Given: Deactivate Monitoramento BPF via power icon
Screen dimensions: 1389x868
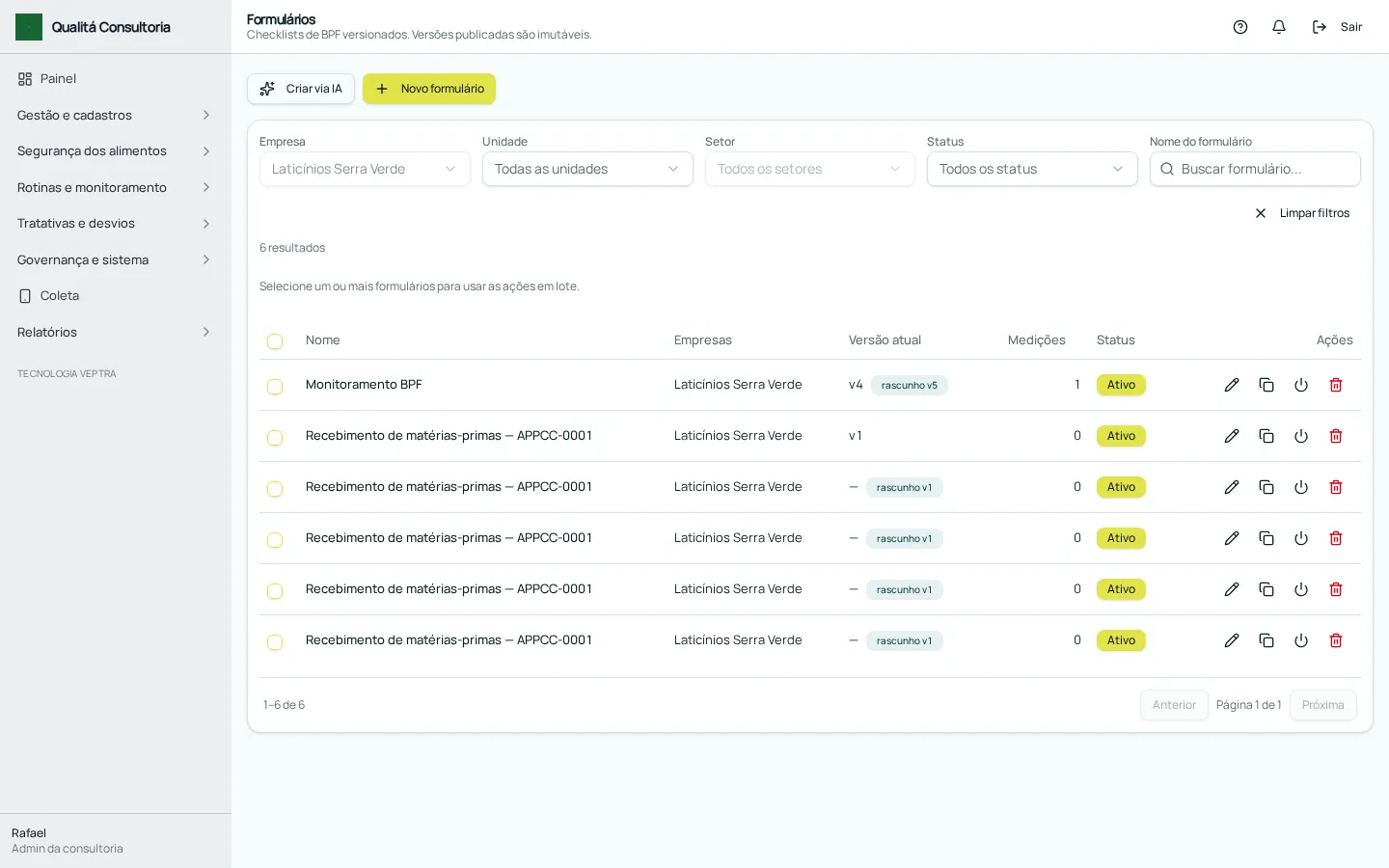Looking at the screenshot, I should 1301,385.
